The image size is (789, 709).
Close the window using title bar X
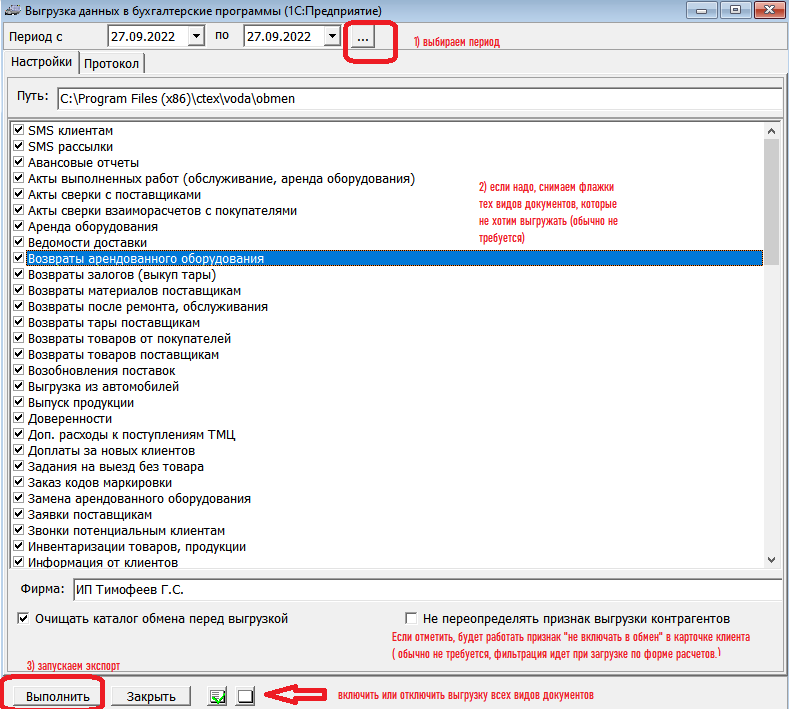[x=770, y=10]
